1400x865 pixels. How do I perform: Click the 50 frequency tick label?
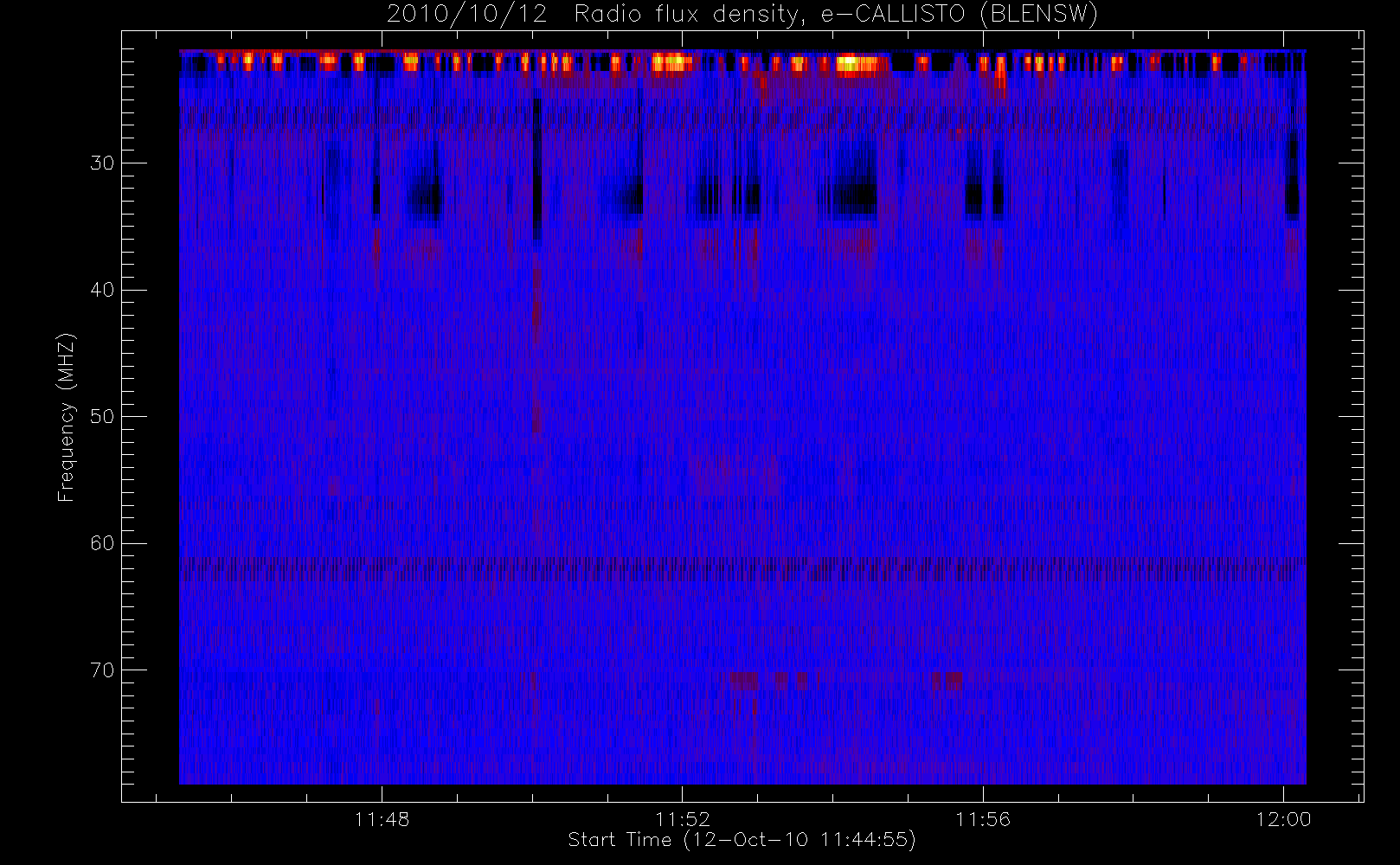102,416
